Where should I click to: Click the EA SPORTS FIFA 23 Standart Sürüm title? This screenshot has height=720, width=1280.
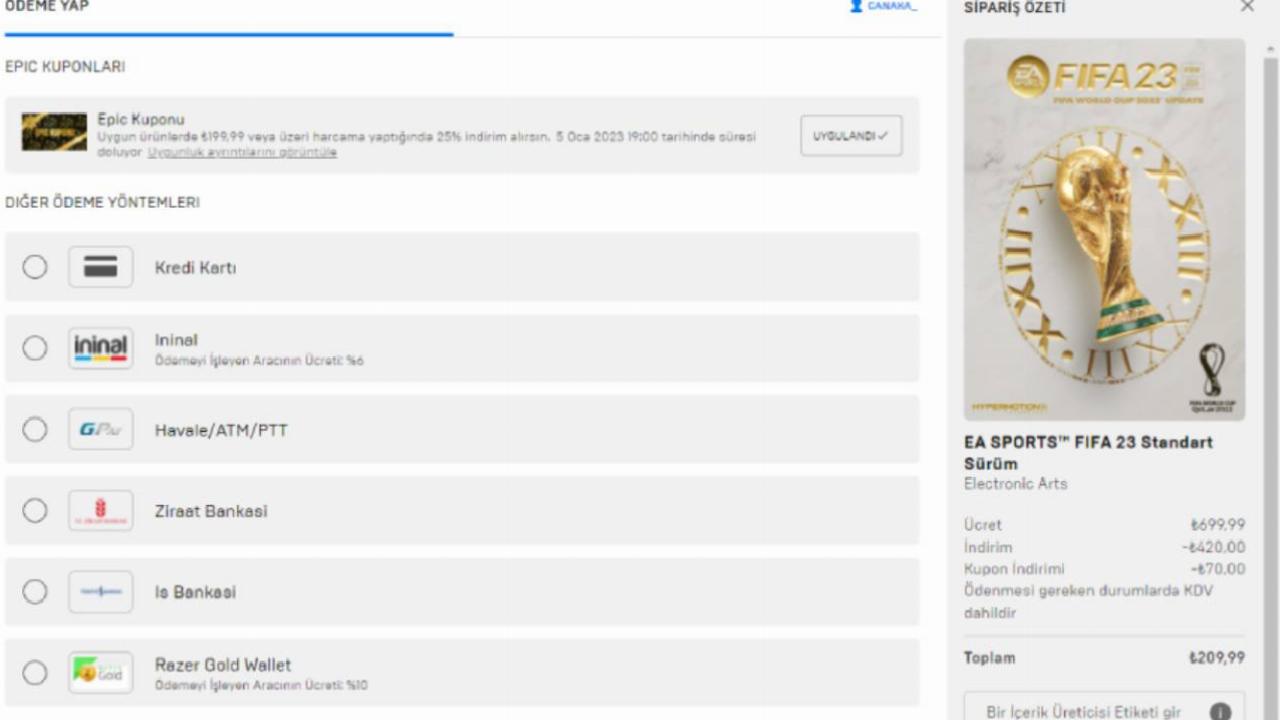[x=1088, y=452]
